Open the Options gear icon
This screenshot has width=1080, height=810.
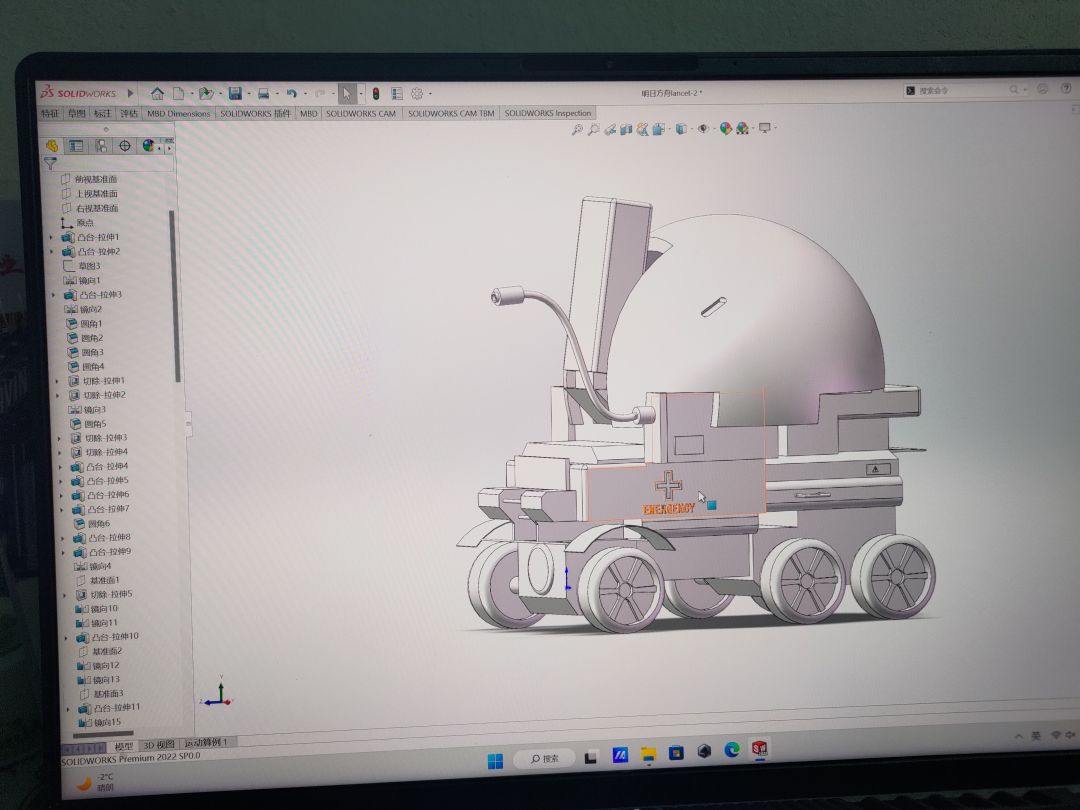tap(417, 94)
